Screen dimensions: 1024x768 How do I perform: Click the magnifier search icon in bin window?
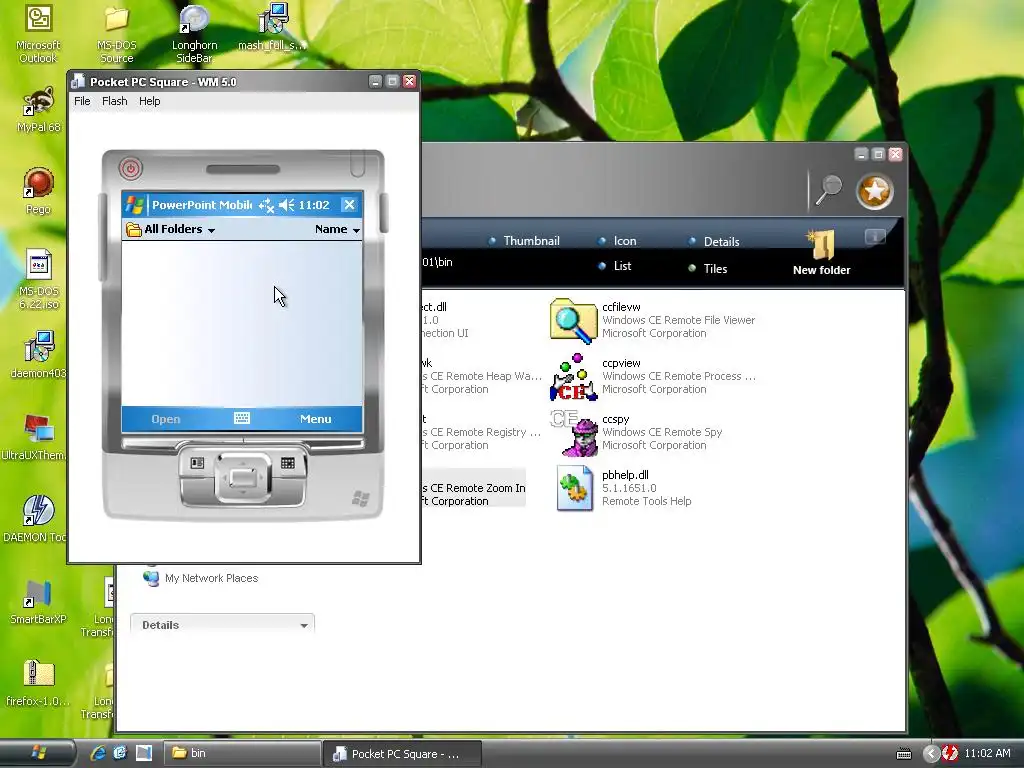(828, 190)
